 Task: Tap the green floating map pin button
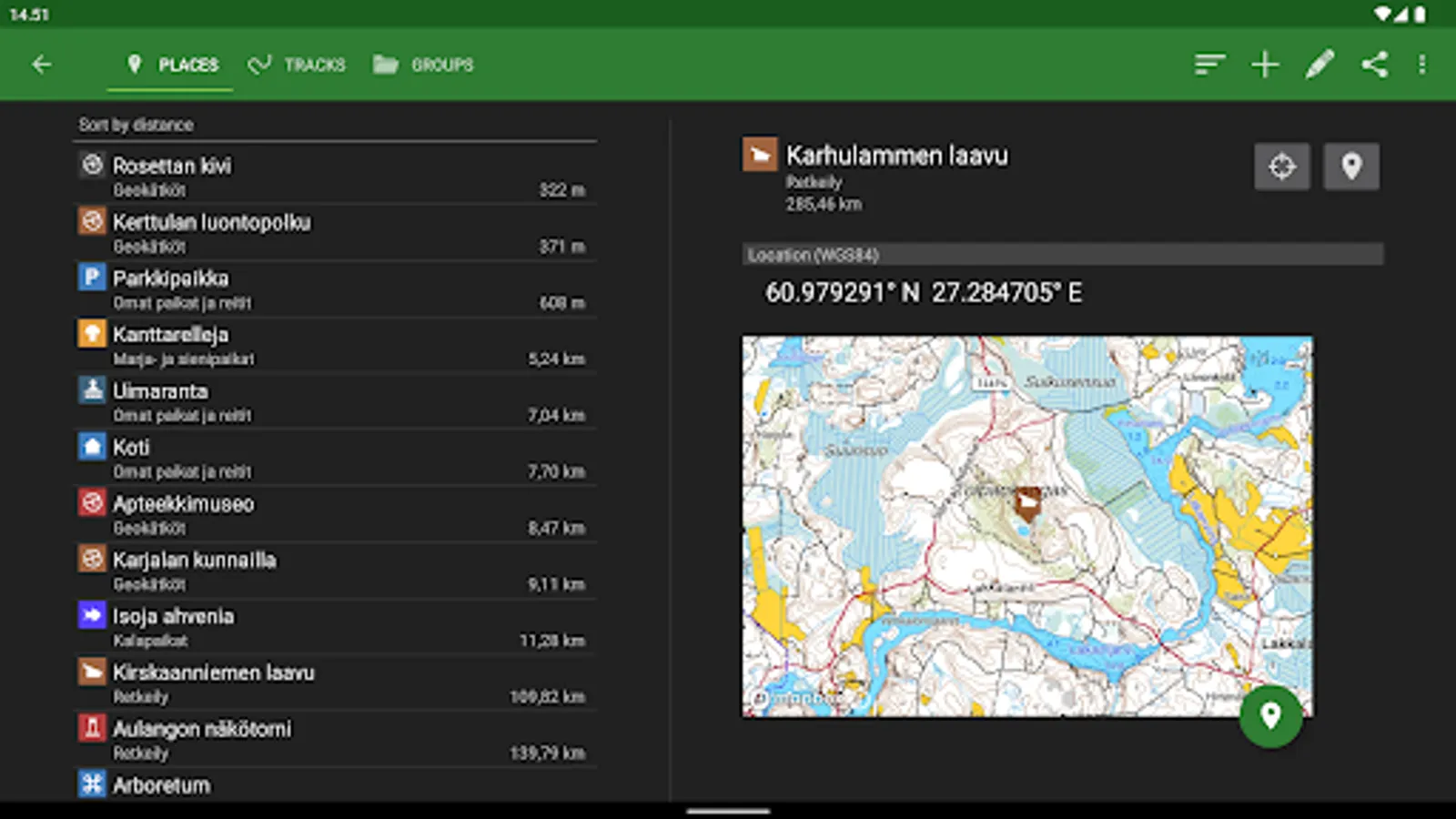[1270, 716]
